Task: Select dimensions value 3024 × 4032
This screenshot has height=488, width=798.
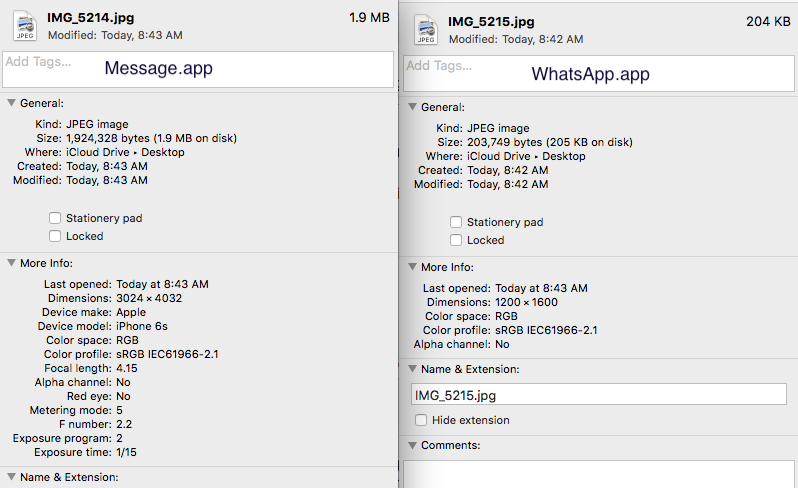Action: [x=149, y=298]
